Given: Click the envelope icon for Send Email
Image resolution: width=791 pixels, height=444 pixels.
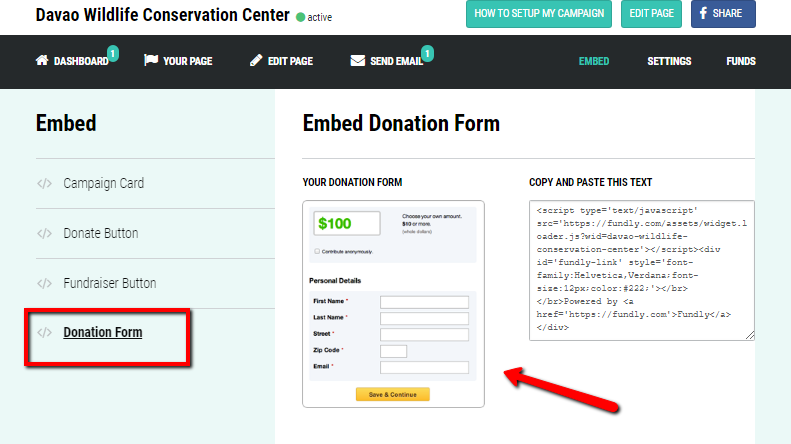Looking at the screenshot, I should point(358,61).
